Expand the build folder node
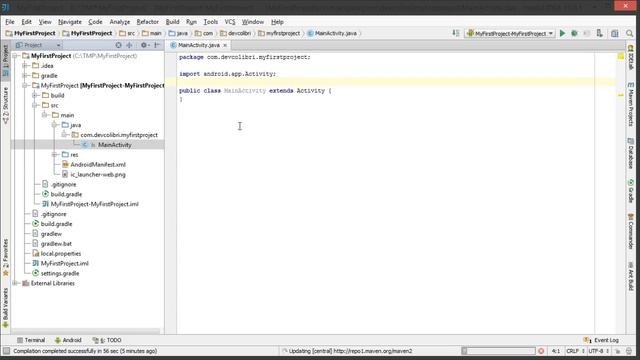640x360 pixels. (35, 95)
